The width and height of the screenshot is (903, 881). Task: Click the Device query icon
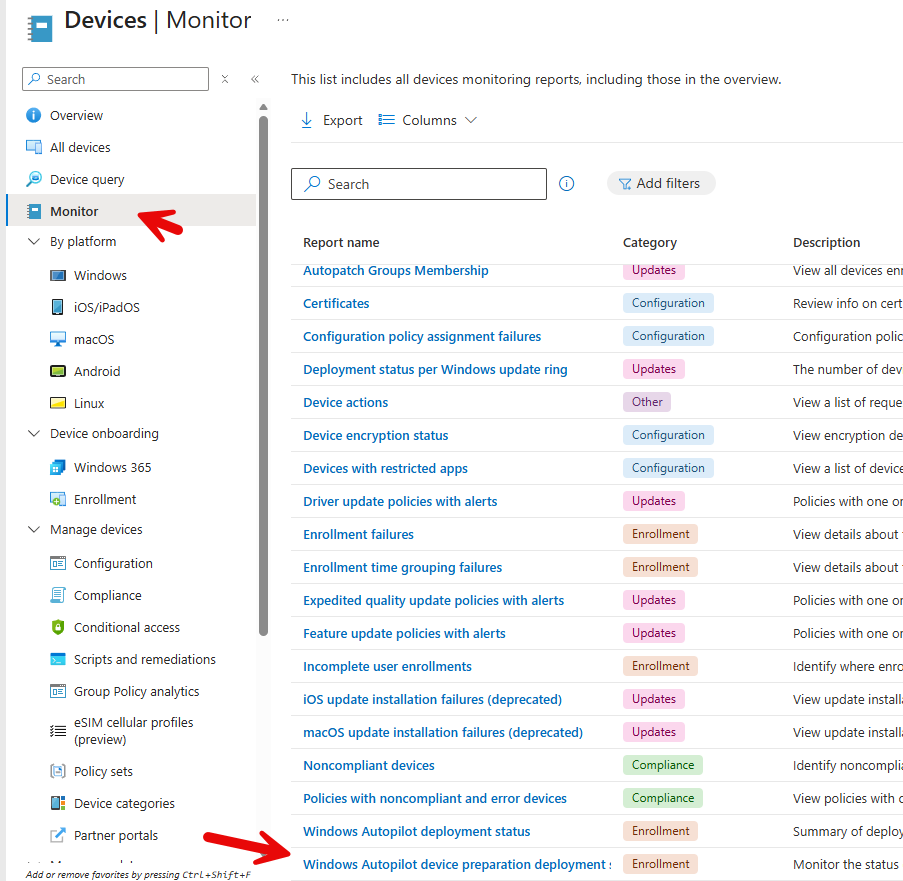(x=34, y=179)
